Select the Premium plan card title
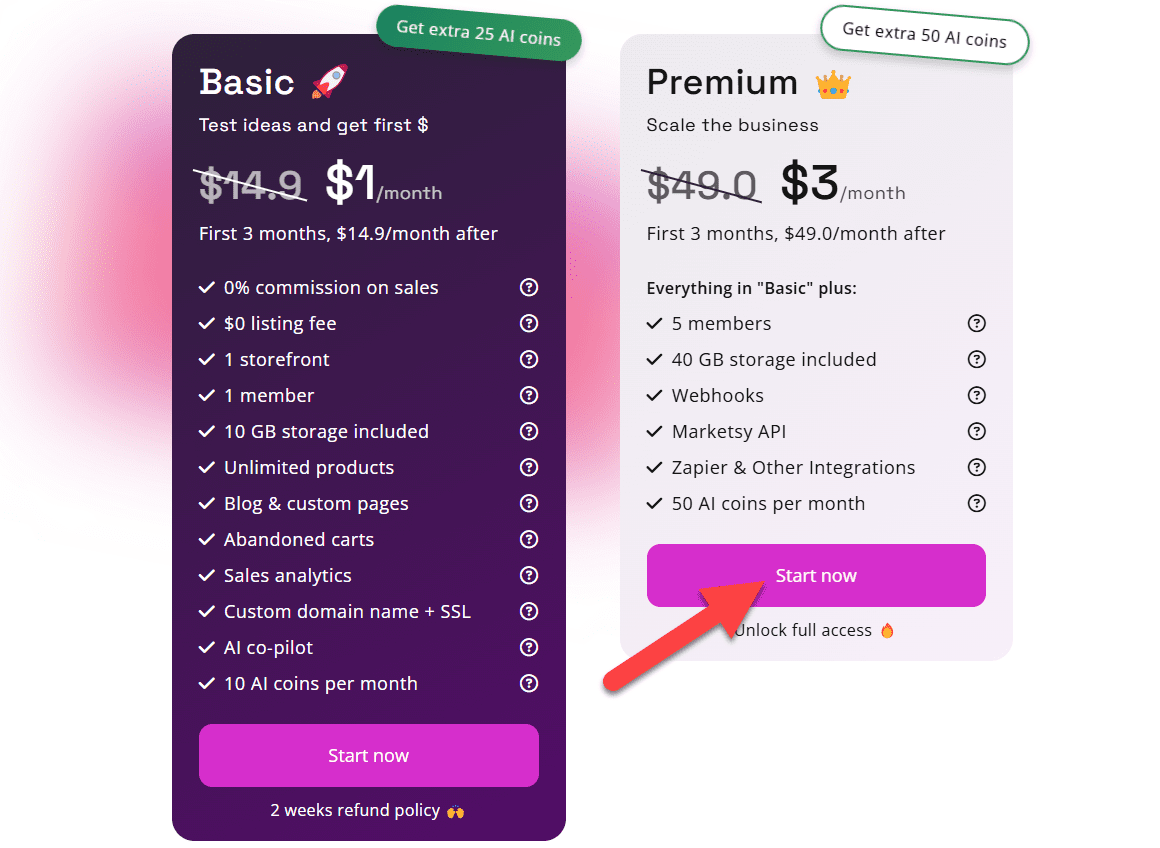1160x848 pixels. [x=722, y=82]
